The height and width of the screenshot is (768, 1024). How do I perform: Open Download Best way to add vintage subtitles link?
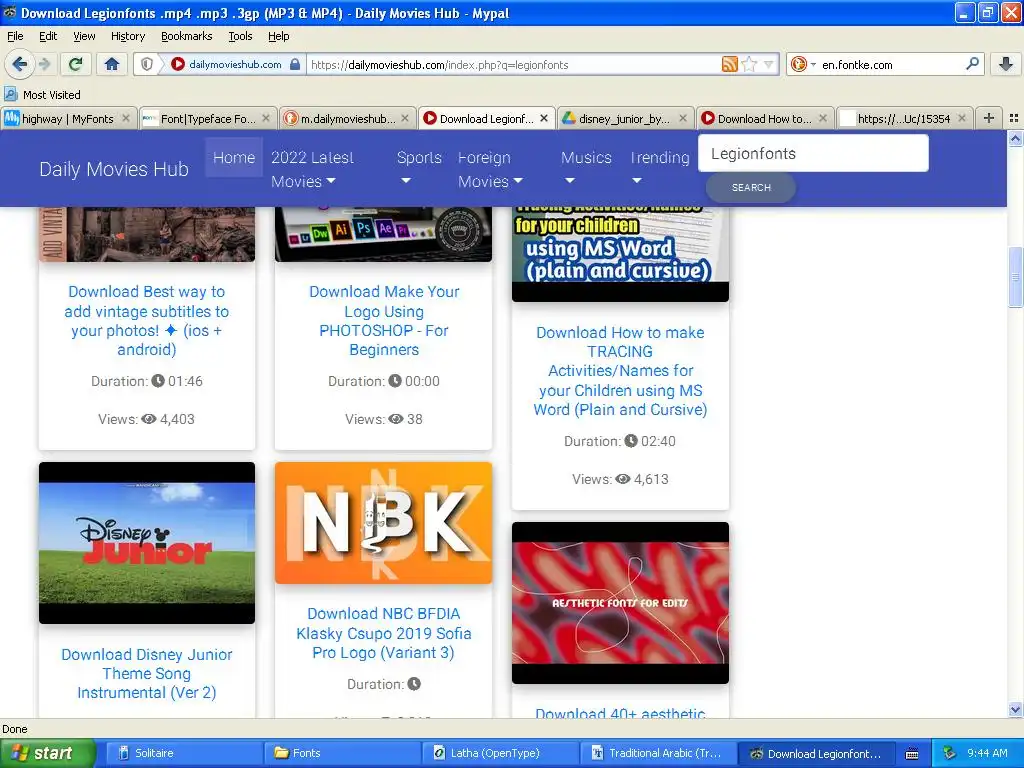[146, 321]
